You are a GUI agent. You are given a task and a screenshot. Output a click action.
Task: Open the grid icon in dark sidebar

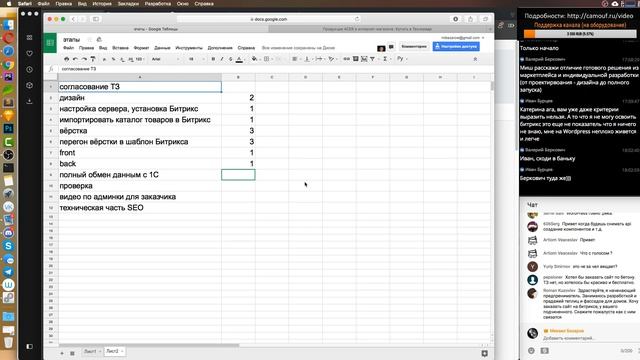pos(29,37)
